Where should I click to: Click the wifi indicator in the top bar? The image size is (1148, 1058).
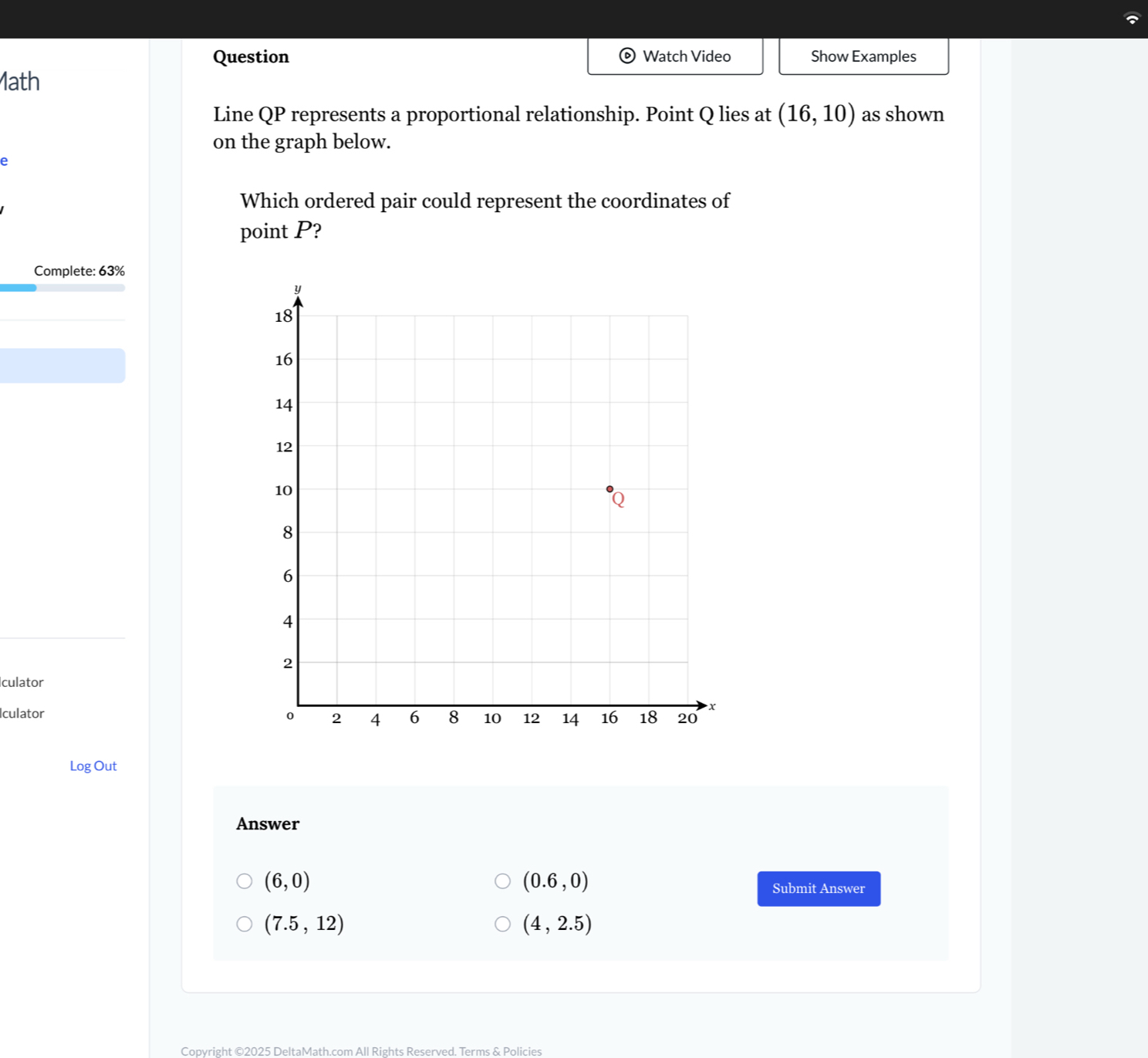coord(1131,19)
